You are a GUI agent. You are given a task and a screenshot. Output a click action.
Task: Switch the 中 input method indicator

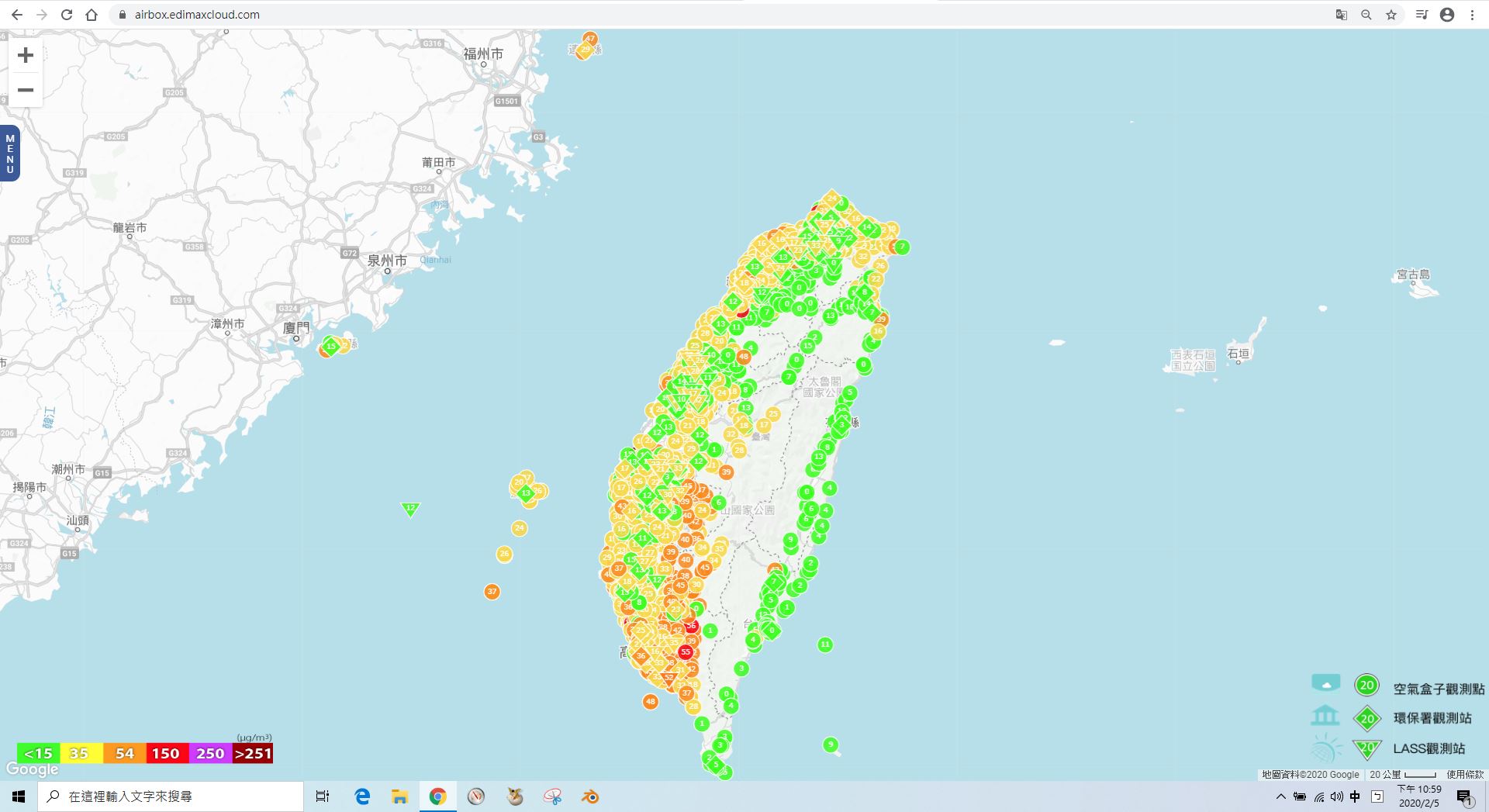click(x=1355, y=796)
